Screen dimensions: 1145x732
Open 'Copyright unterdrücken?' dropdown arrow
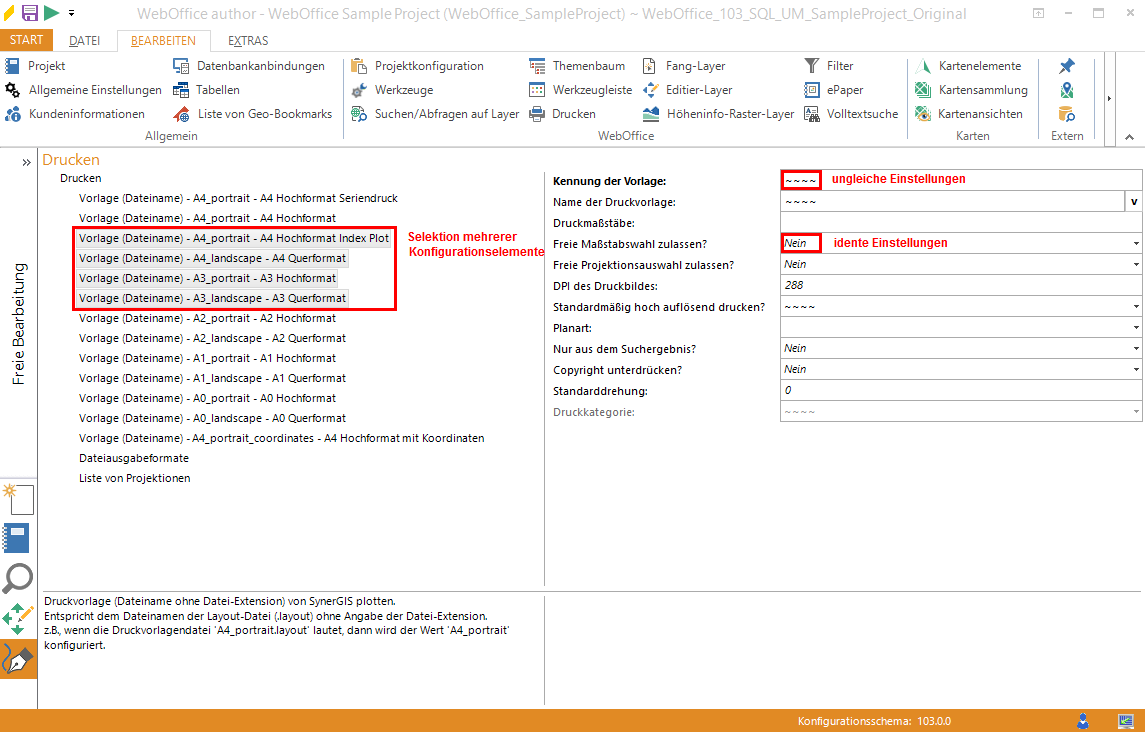coord(1136,370)
